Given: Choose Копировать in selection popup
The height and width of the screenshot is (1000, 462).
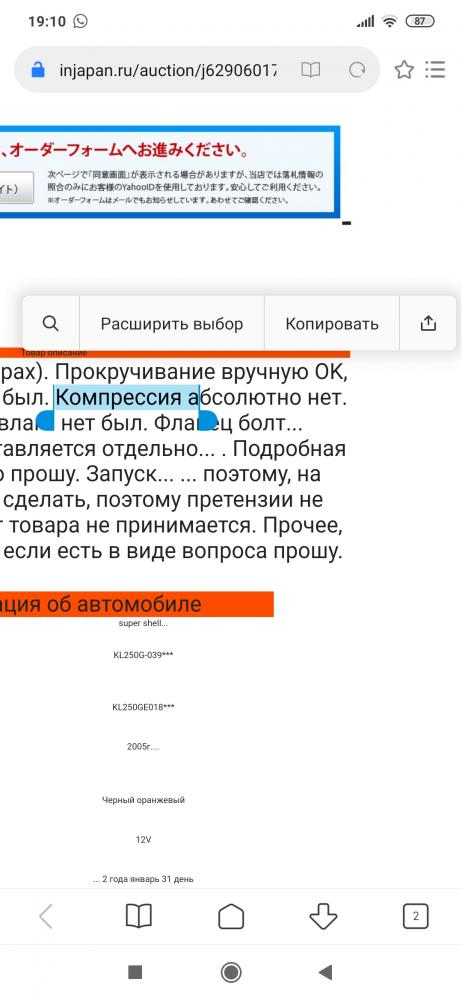Looking at the screenshot, I should [x=332, y=324].
